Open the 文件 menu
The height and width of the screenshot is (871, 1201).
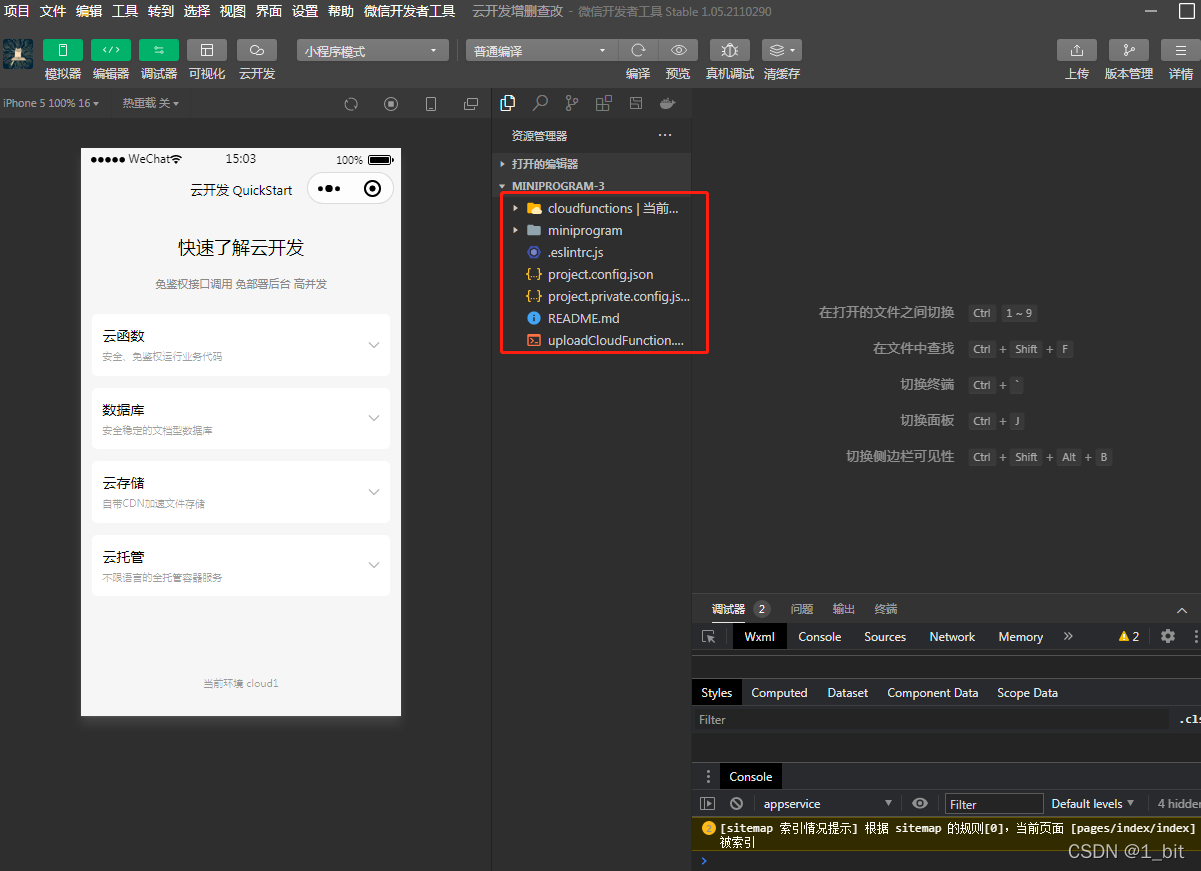pyautogui.click(x=53, y=11)
